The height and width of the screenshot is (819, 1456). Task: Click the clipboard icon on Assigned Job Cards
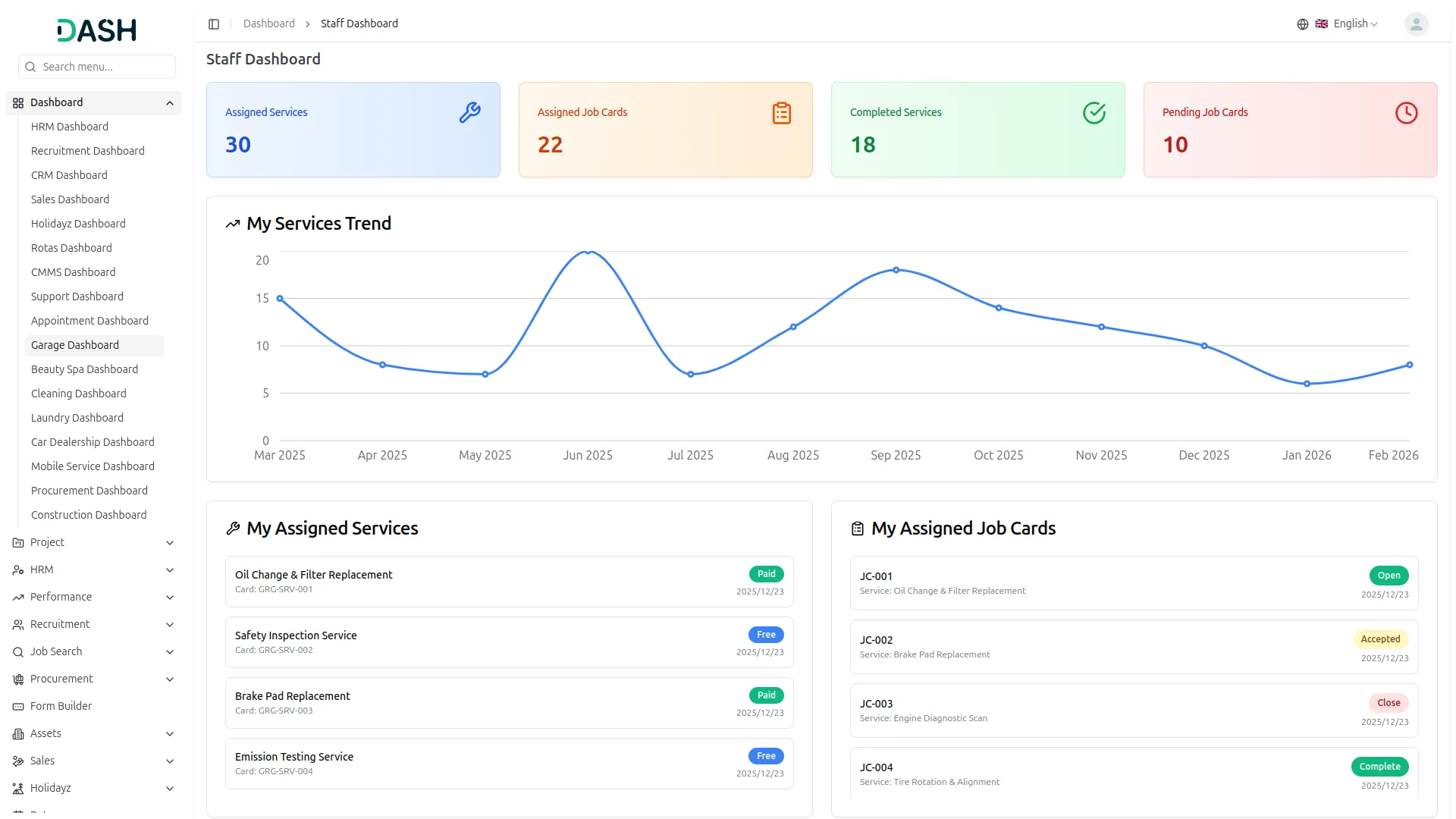tap(781, 113)
